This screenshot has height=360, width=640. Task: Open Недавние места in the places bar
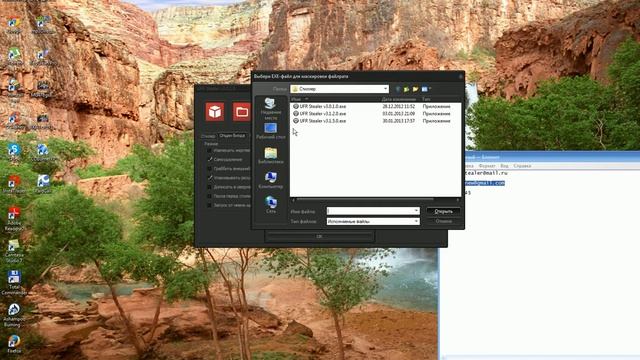tap(271, 109)
